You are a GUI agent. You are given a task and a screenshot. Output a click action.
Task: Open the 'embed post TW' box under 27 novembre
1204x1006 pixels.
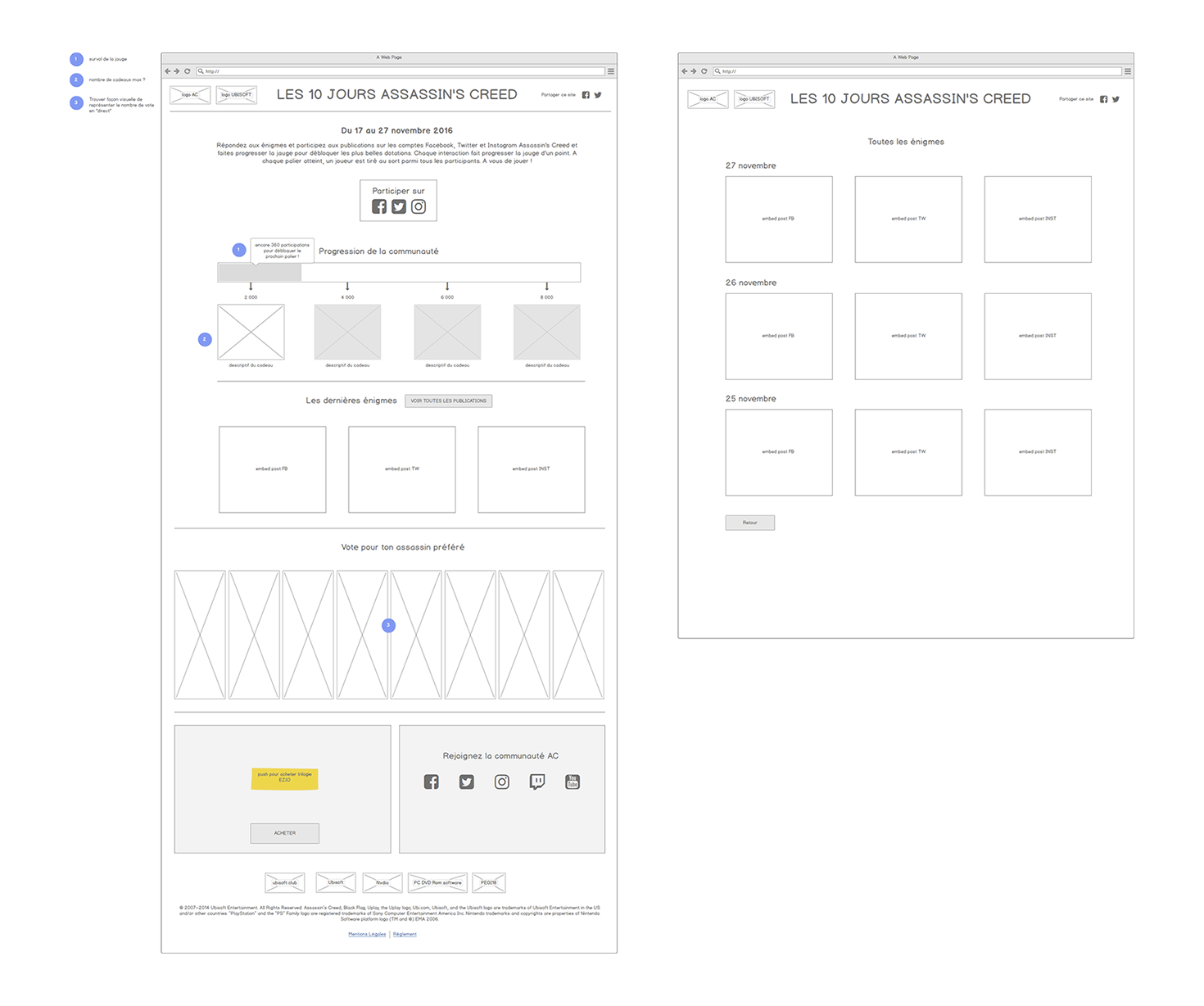click(x=908, y=220)
